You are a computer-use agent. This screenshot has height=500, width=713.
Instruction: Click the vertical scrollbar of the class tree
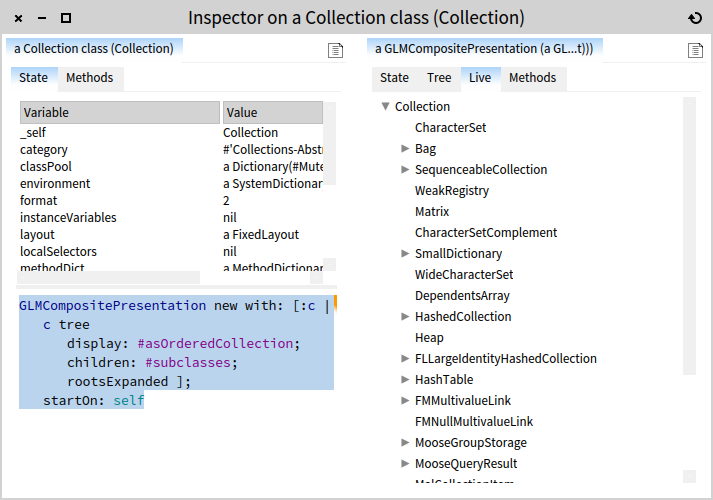tap(689, 236)
